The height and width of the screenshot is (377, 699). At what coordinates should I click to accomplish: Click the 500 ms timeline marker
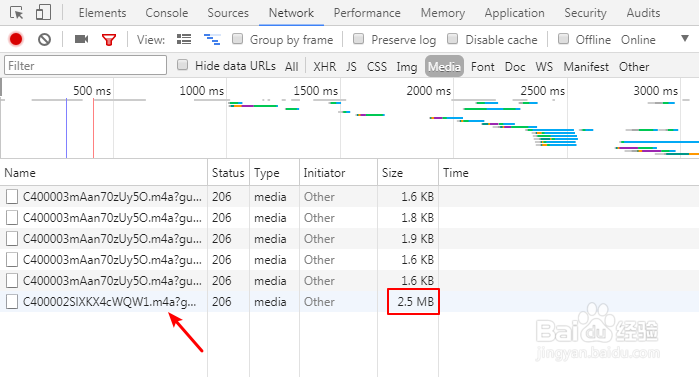point(92,91)
